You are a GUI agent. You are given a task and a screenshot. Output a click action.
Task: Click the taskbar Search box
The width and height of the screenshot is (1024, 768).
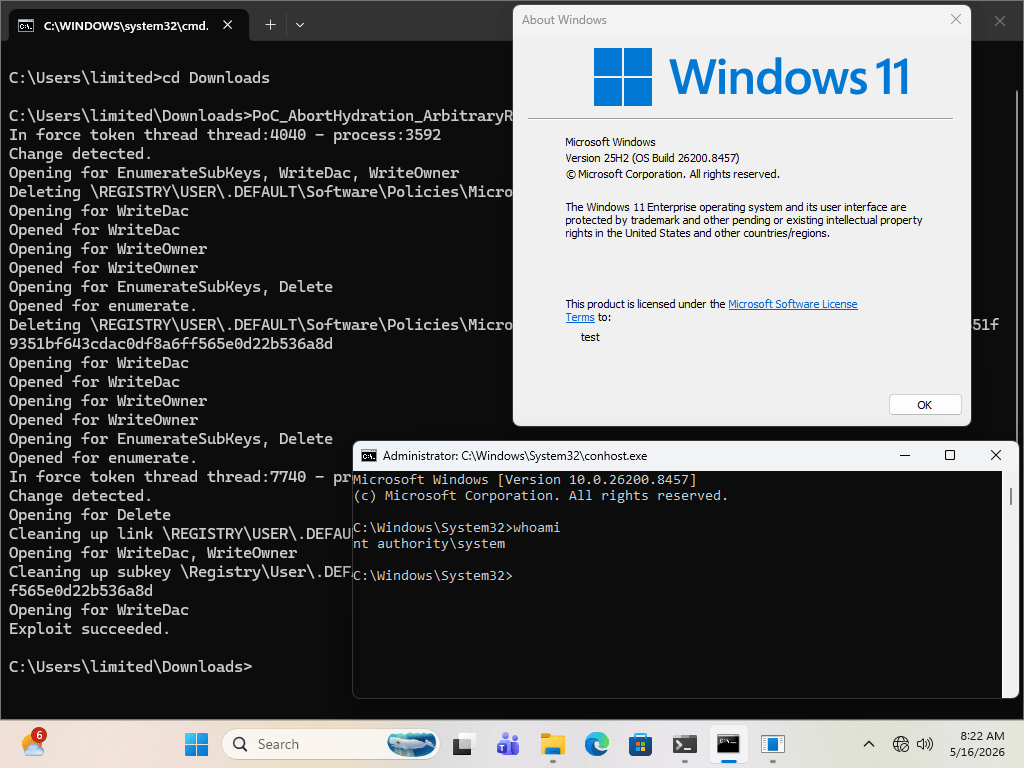330,744
